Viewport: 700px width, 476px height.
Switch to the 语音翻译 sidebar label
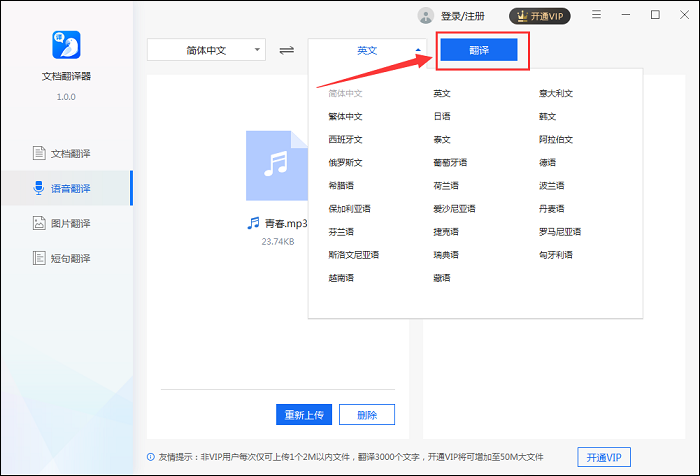[x=71, y=188]
